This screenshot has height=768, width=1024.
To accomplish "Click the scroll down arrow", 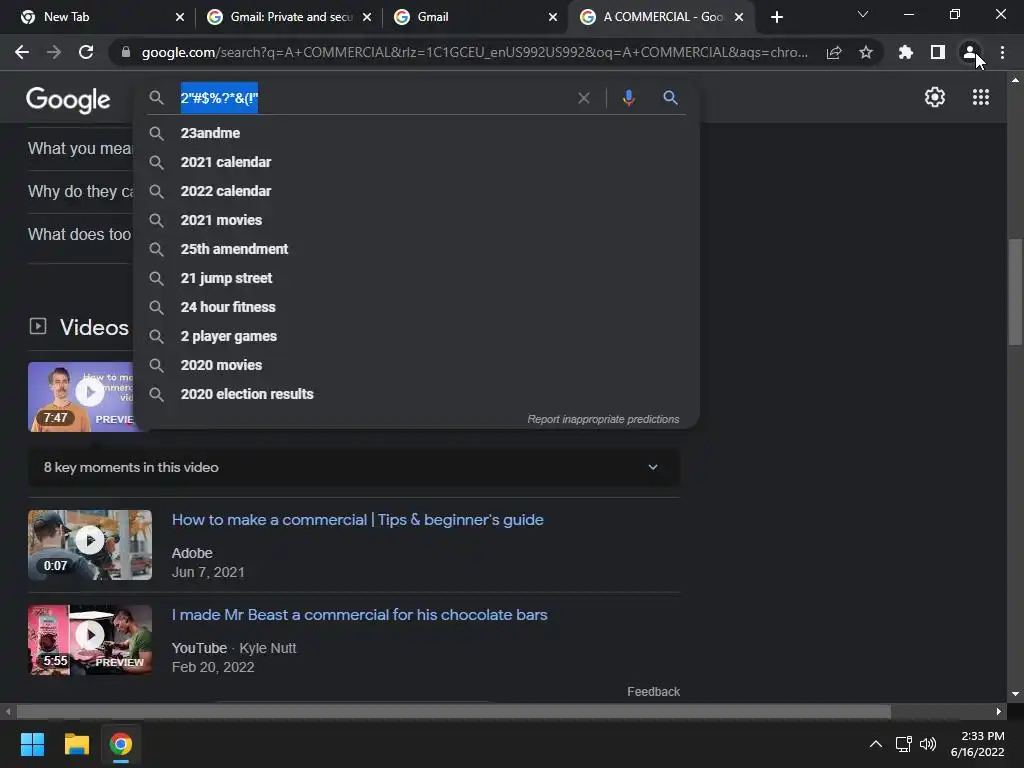I will pyautogui.click(x=1015, y=694).
